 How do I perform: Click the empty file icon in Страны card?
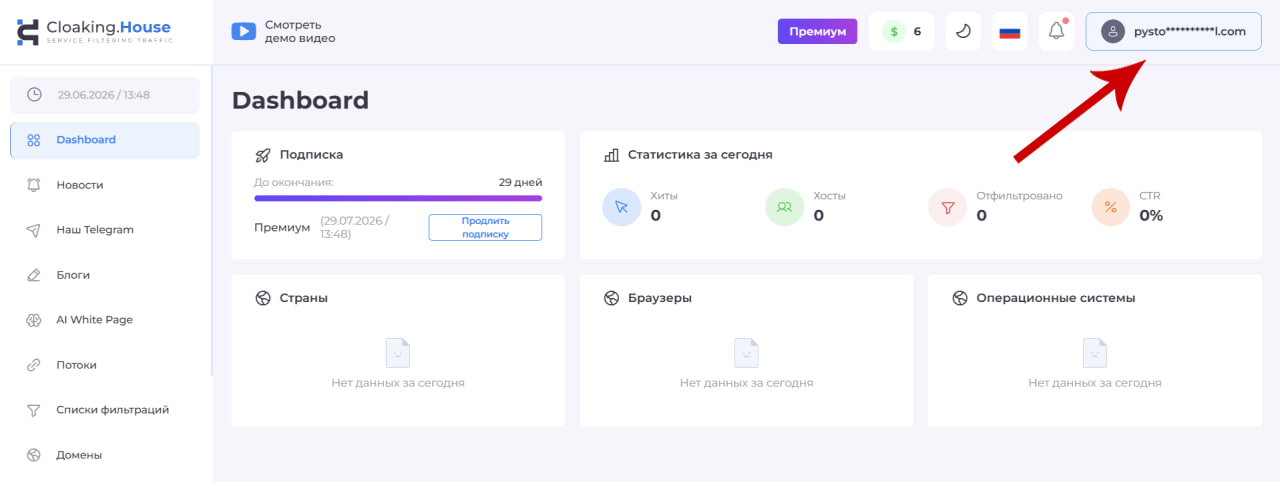tap(398, 352)
